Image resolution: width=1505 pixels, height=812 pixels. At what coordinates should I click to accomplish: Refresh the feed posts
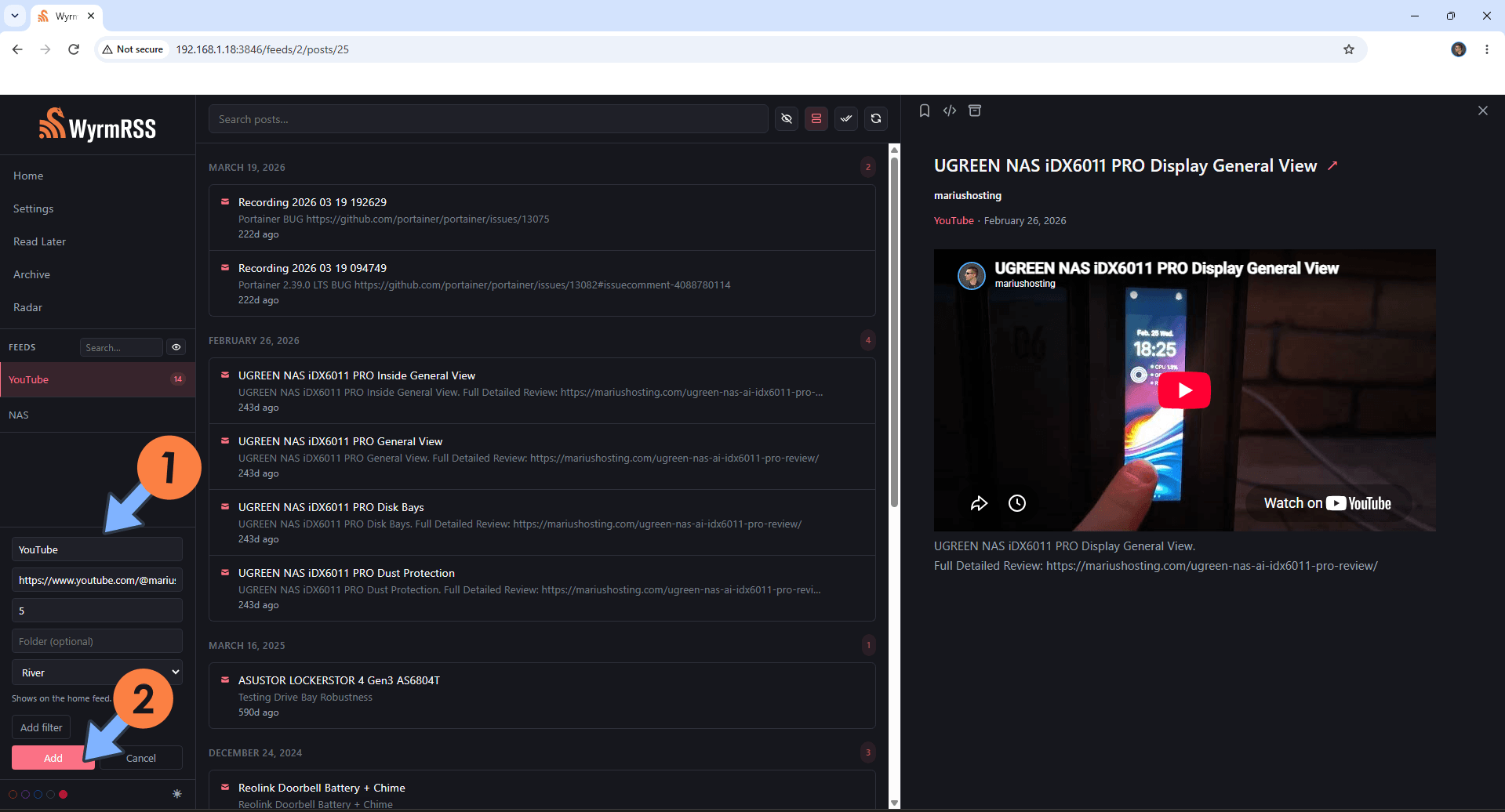(x=876, y=119)
